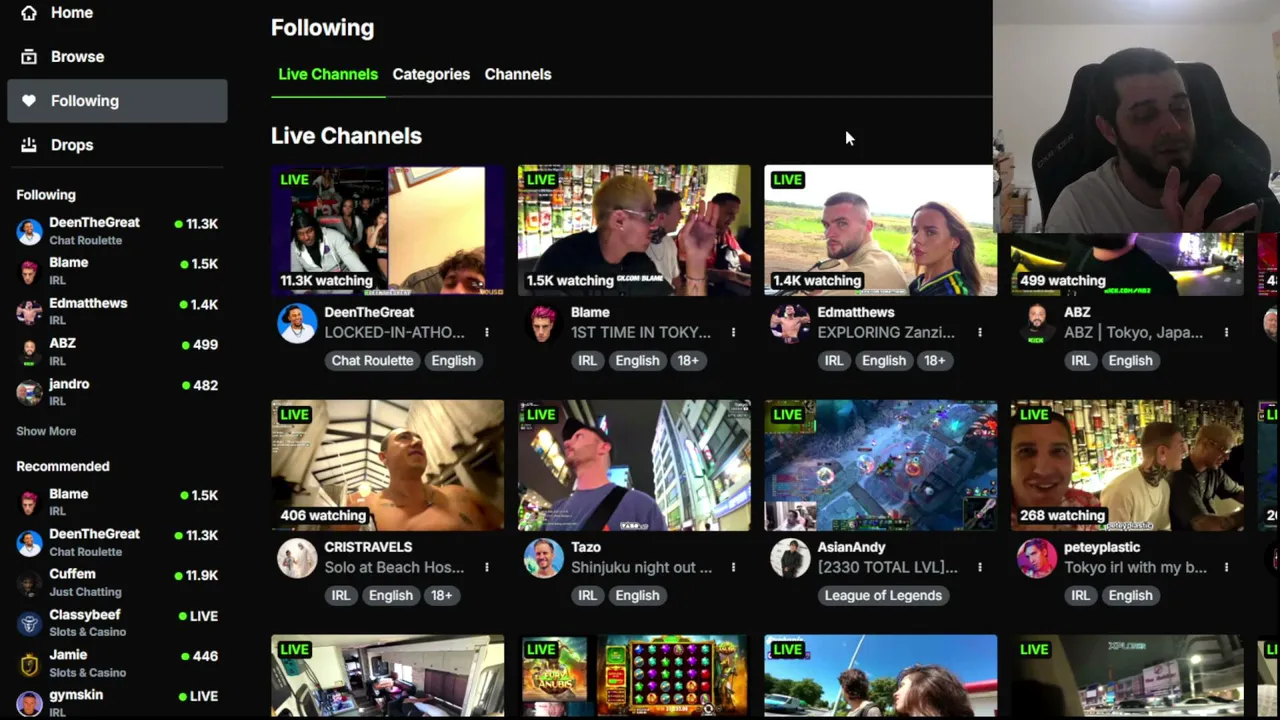Open DeenTheGreat's avatar in the Recommended list

29,542
